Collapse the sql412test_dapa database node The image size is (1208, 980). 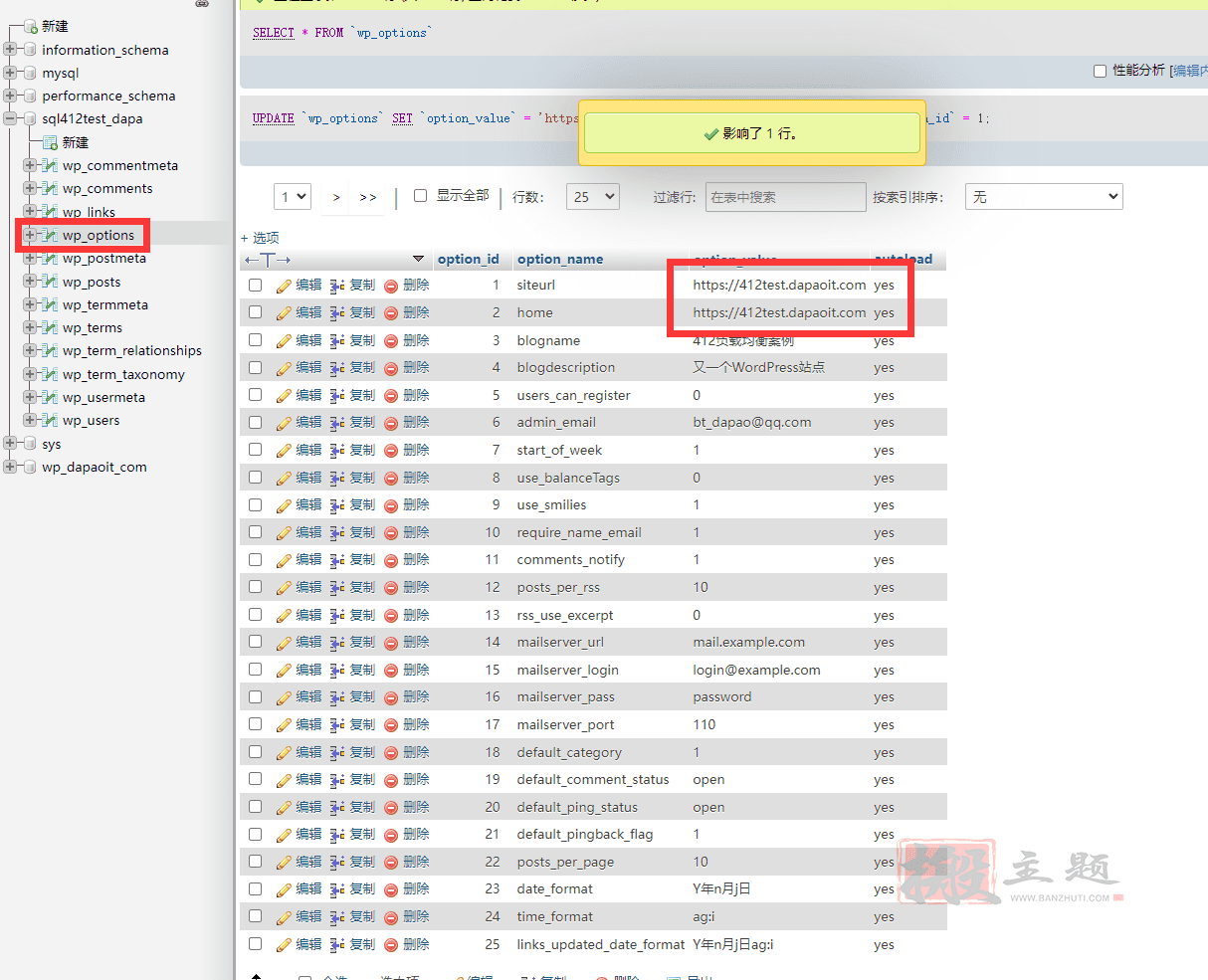[11, 118]
